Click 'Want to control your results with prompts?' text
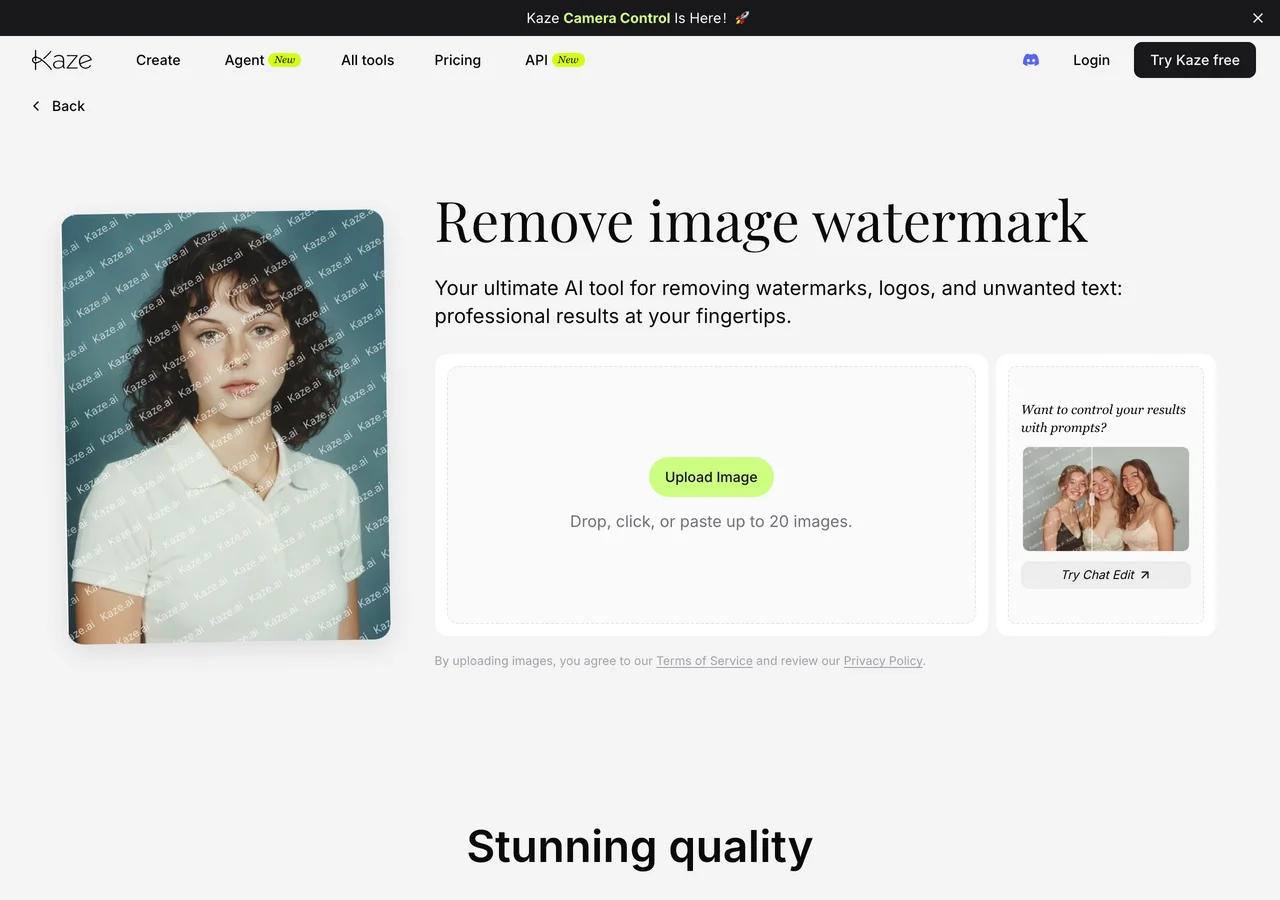The width and height of the screenshot is (1280, 900). pyautogui.click(x=1104, y=418)
